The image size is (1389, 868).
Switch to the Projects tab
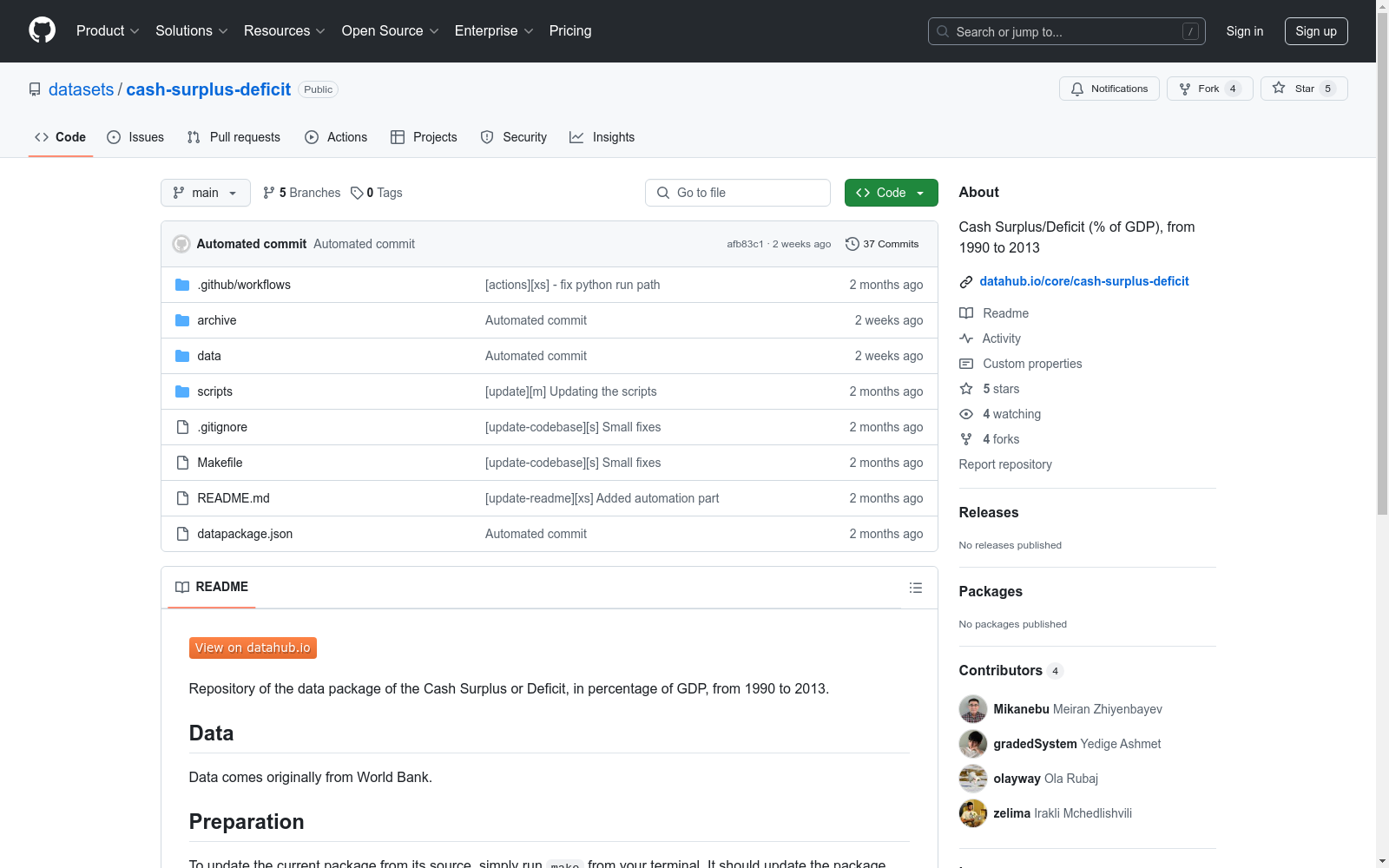(x=424, y=137)
